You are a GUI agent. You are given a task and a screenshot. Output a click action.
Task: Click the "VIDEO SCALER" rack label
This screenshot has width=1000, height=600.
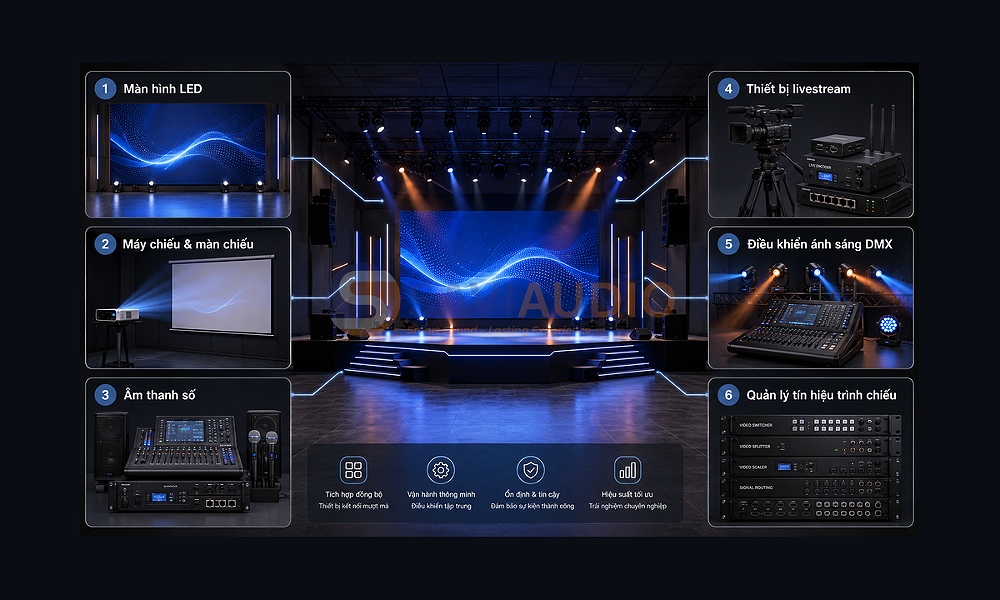(753, 467)
